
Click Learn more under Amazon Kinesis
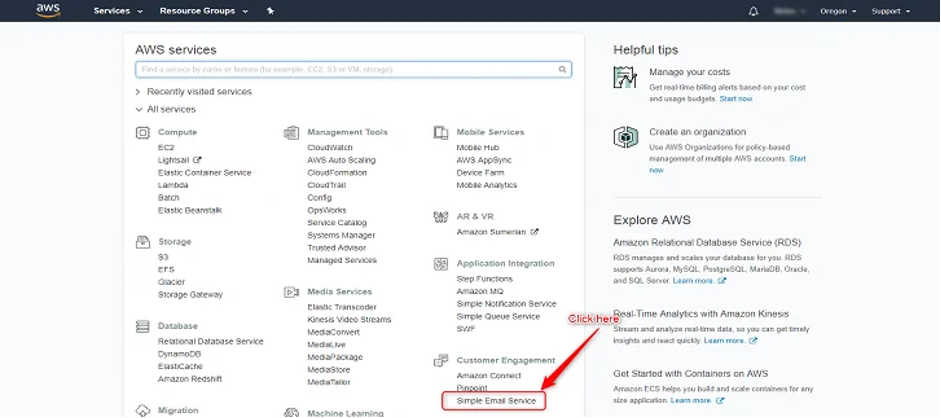tap(726, 341)
